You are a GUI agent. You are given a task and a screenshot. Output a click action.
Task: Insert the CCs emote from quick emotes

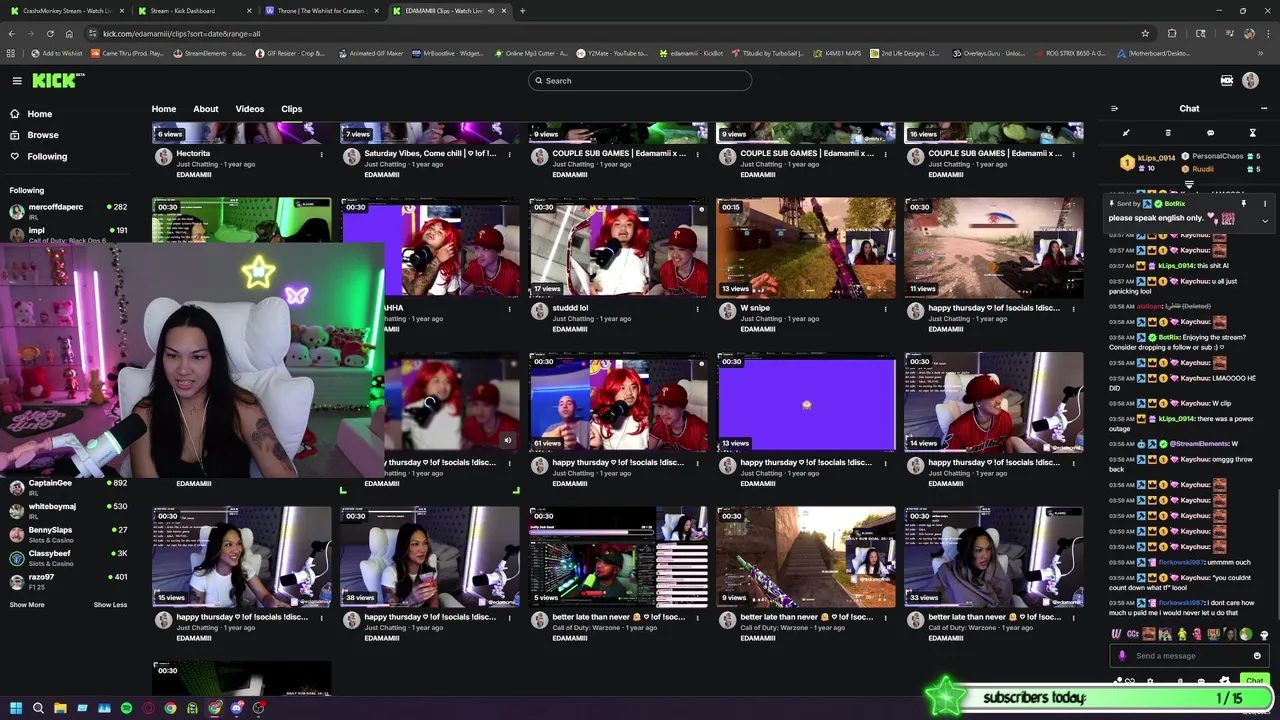click(1133, 634)
